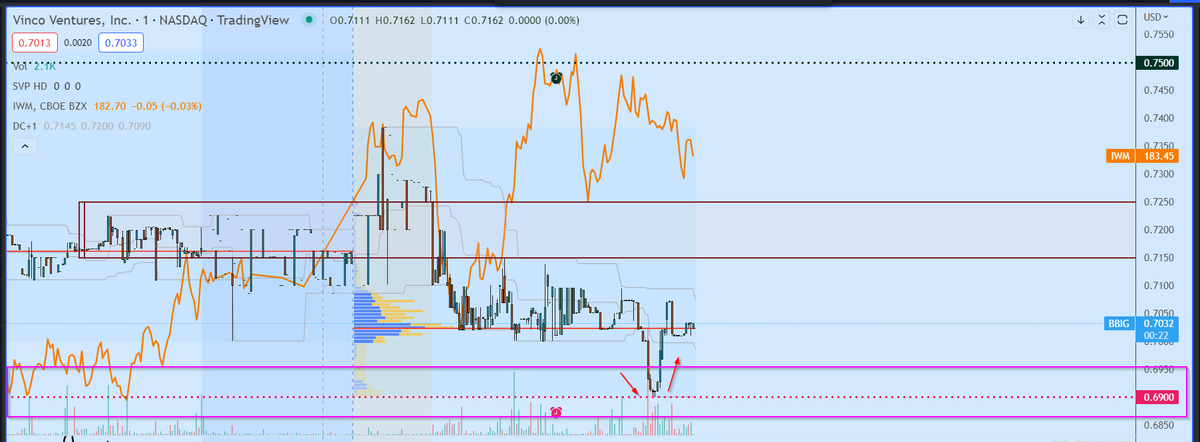This screenshot has width=1200, height=442.
Task: Click the 0.0020 spread value
Action: pos(77,42)
